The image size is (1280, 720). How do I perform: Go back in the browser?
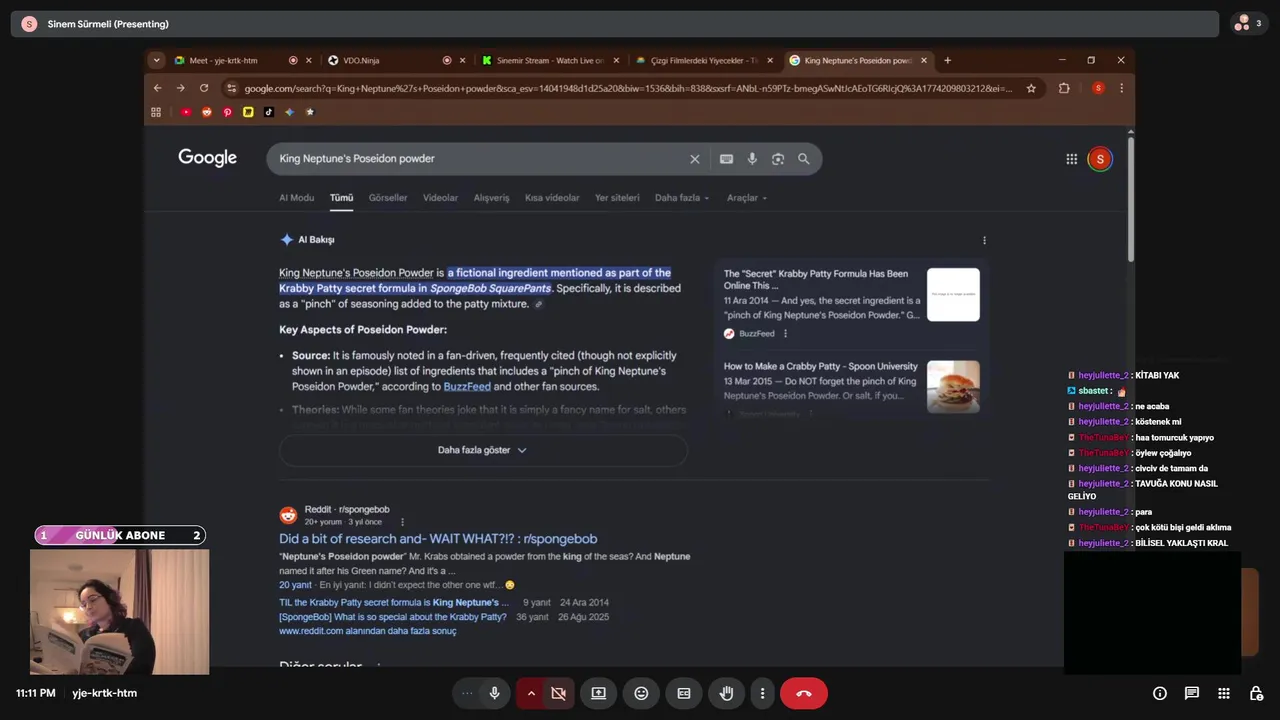[157, 88]
